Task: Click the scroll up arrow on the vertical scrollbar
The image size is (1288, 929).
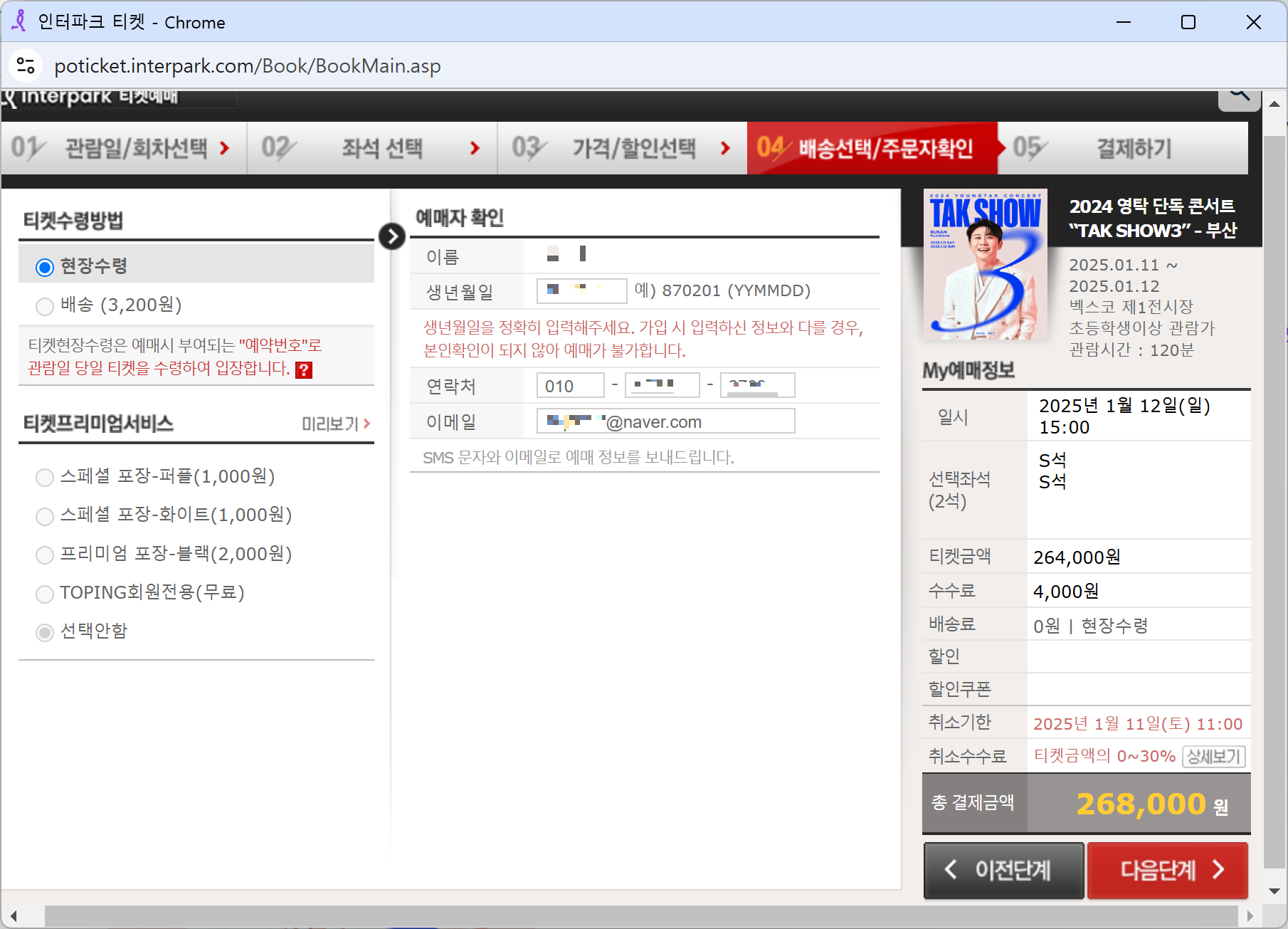Action: pyautogui.click(x=1274, y=104)
